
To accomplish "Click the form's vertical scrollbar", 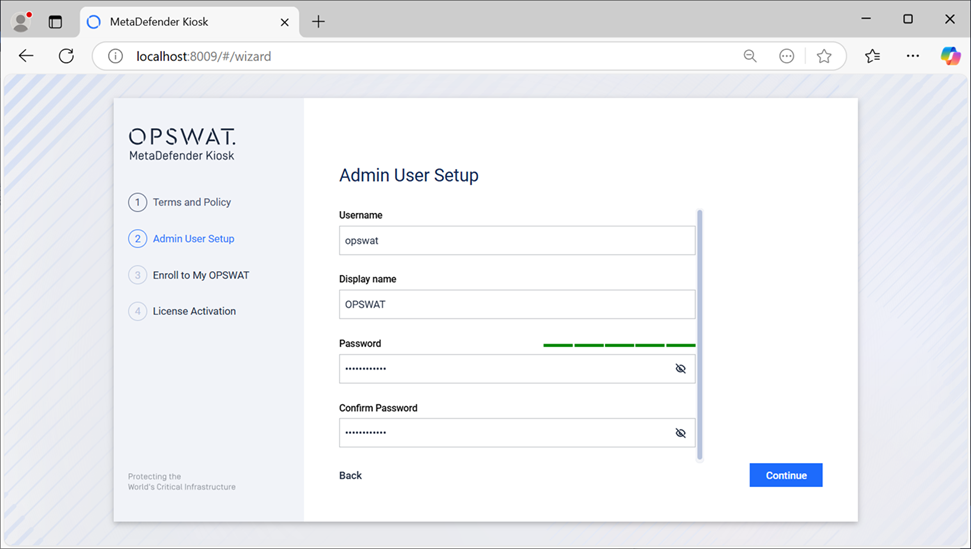I will click(699, 333).
